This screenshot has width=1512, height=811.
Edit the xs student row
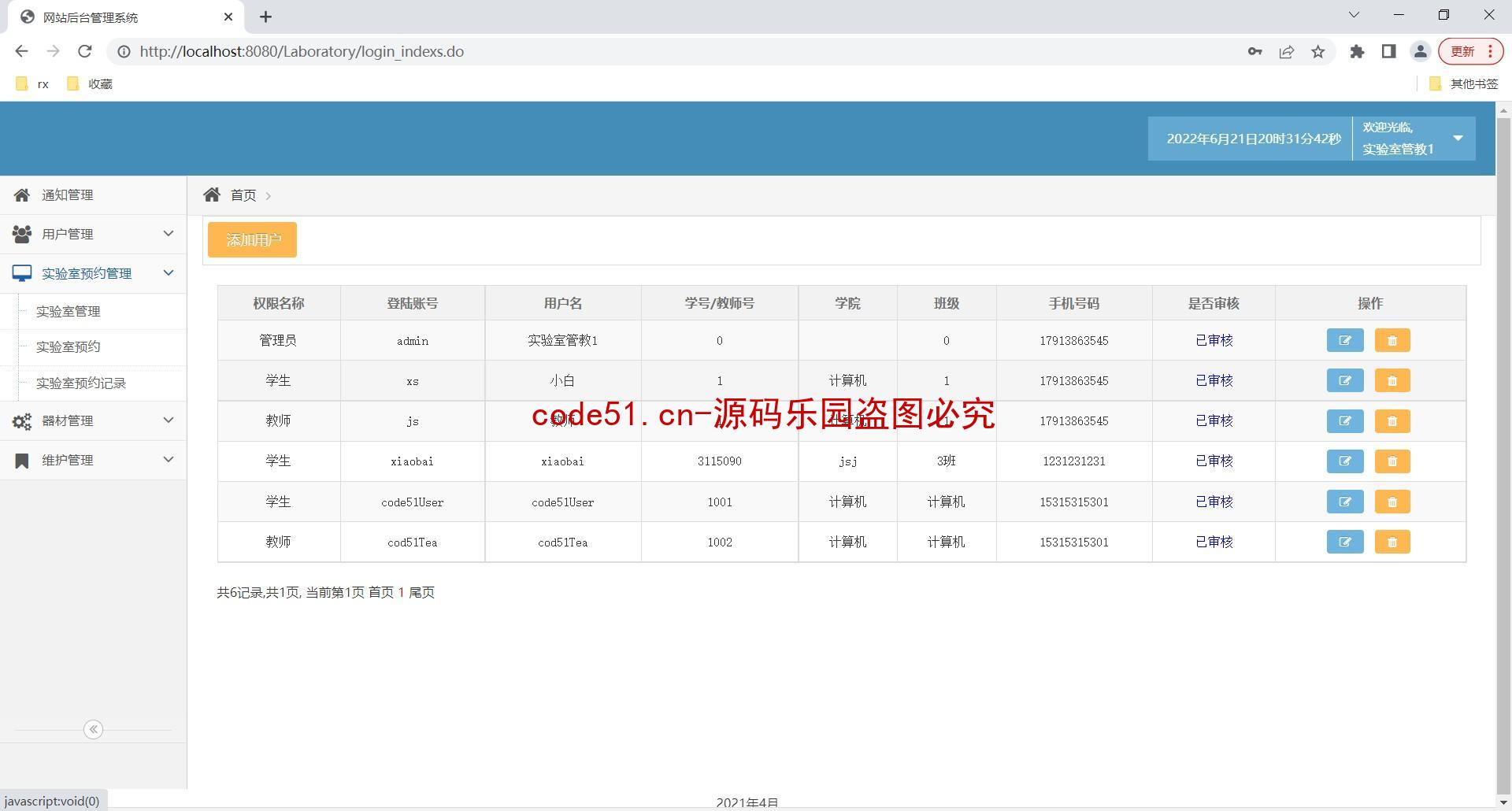[1344, 381]
